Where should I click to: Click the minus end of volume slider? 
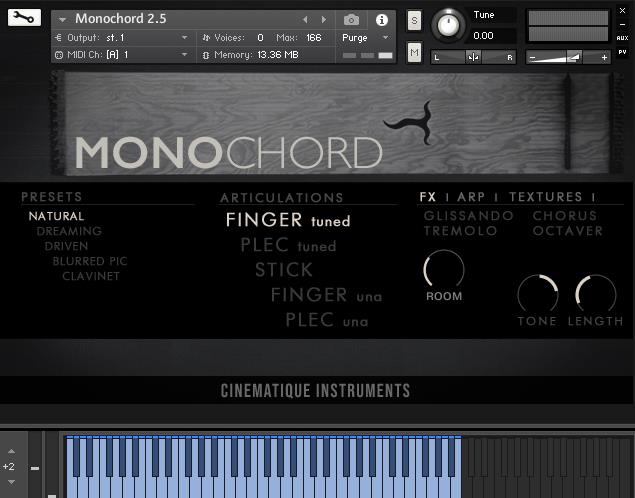(x=533, y=57)
